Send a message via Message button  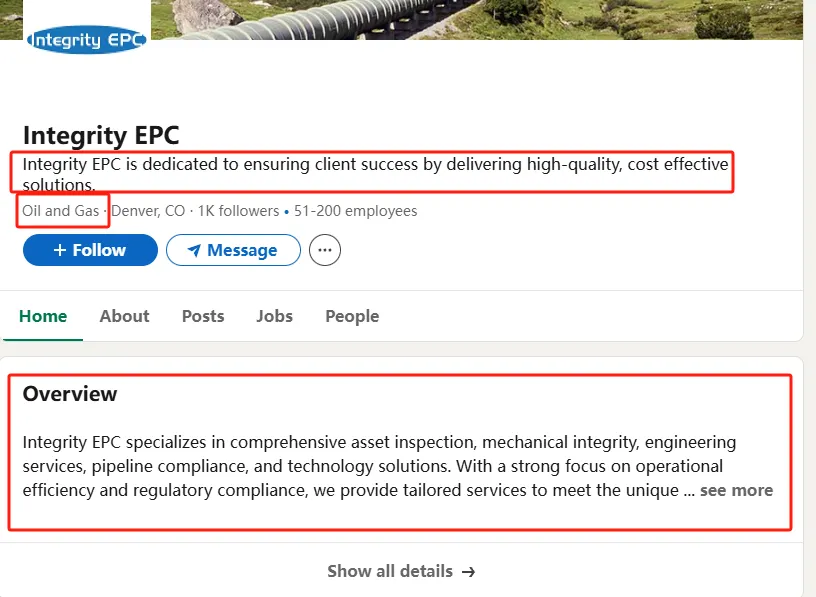[233, 250]
